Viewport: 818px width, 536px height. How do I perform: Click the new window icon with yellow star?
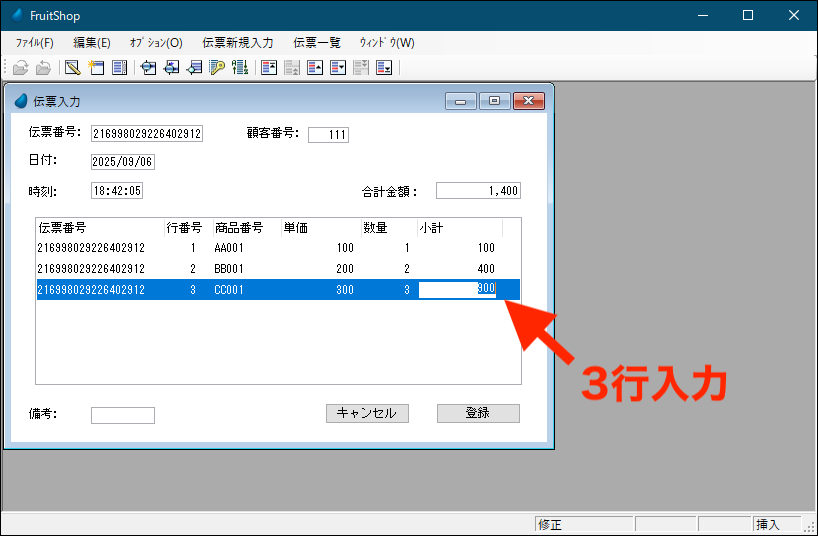(x=96, y=68)
